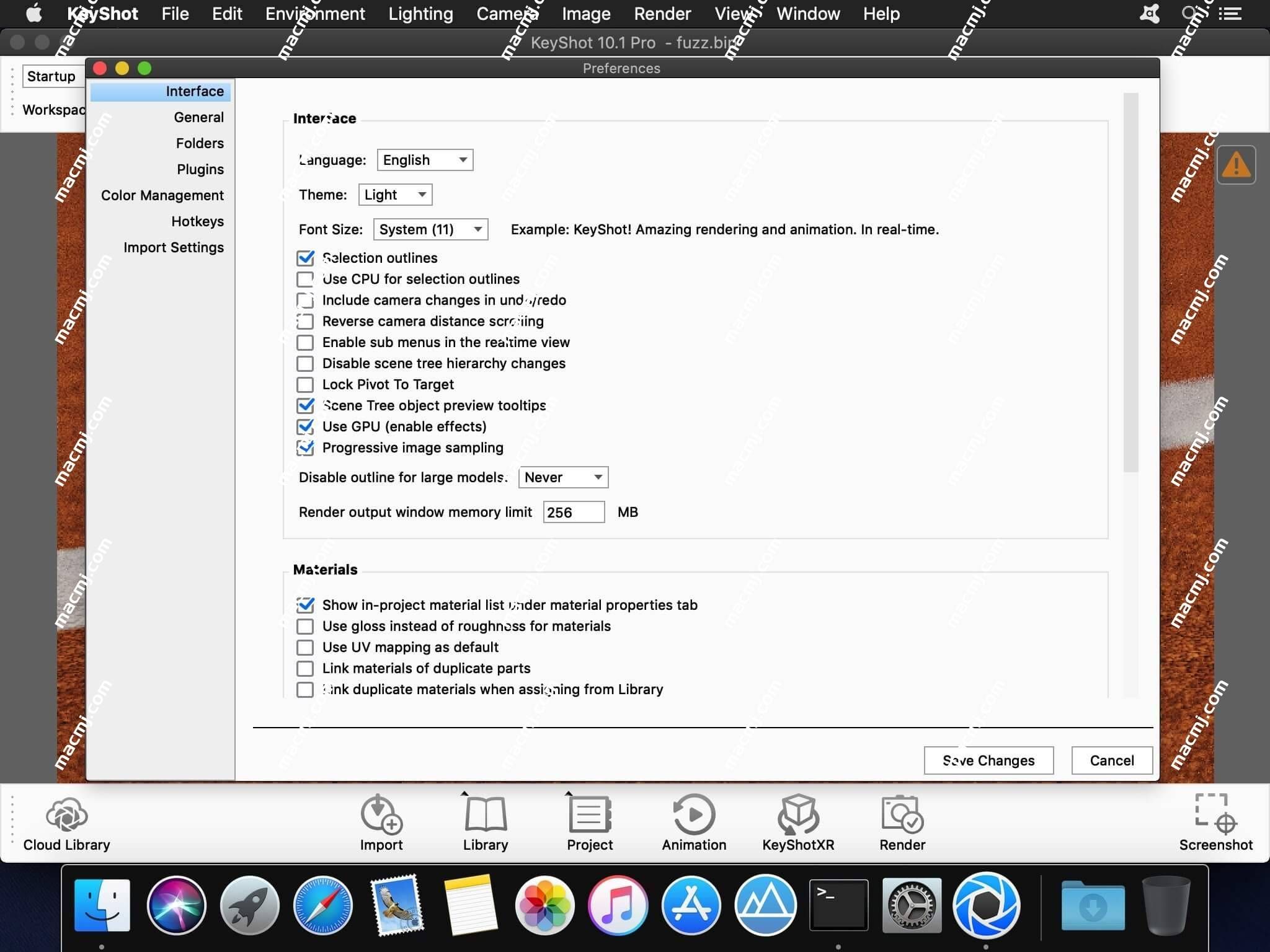Click the Render menu item
The width and height of the screenshot is (1270, 952).
[661, 13]
